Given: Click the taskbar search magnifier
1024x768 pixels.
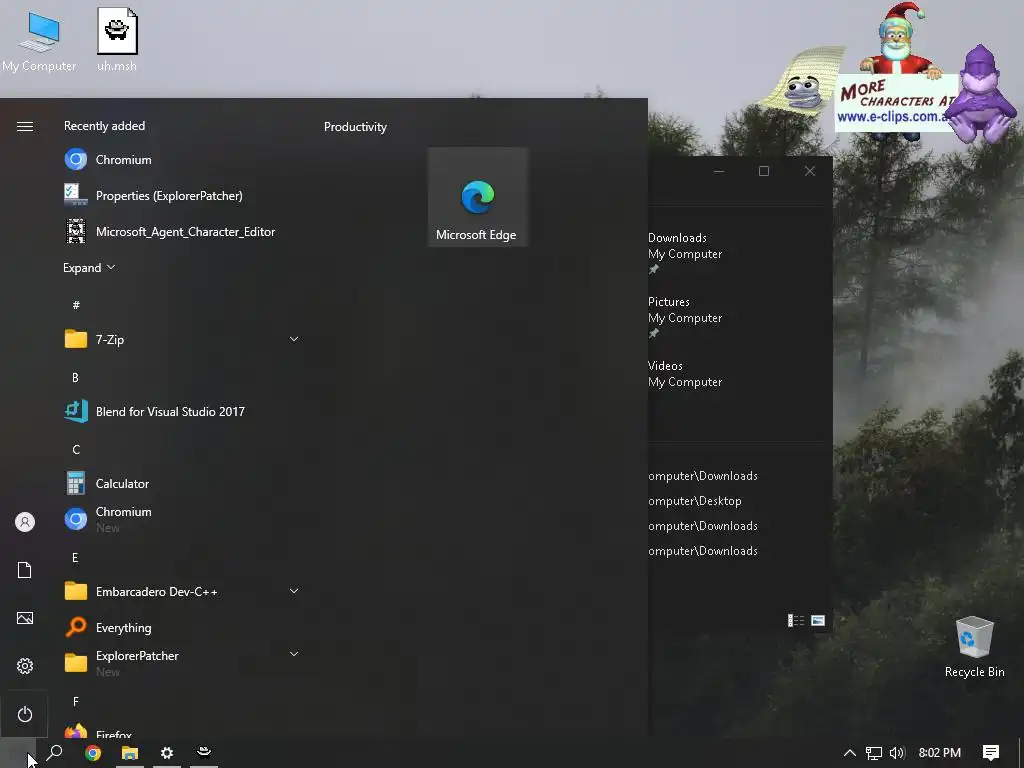Looking at the screenshot, I should coord(54,753).
